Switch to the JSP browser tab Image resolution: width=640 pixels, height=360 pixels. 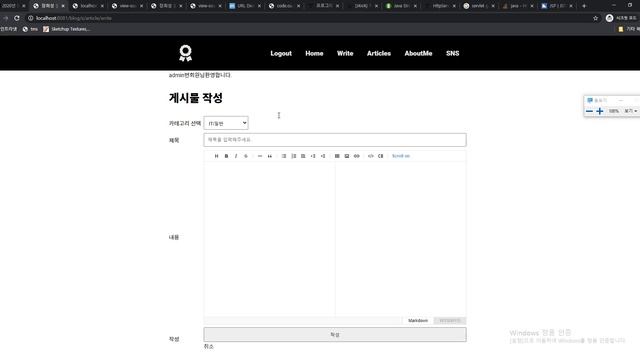tap(557, 6)
